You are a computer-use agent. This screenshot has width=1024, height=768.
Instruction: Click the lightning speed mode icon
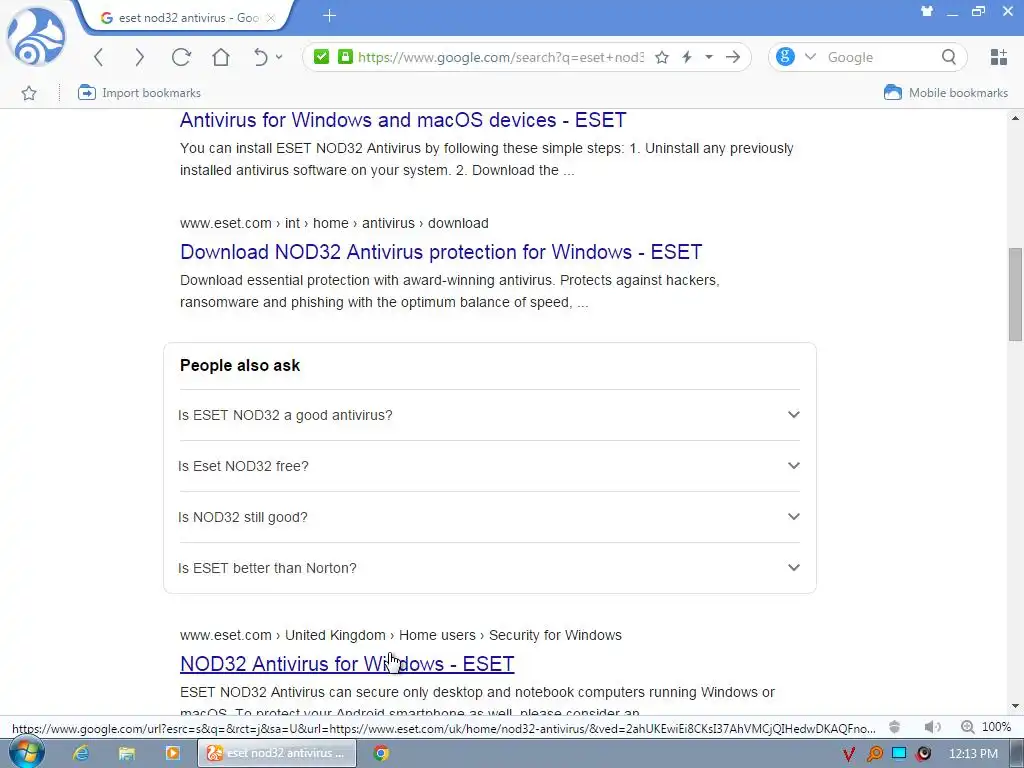(686, 57)
